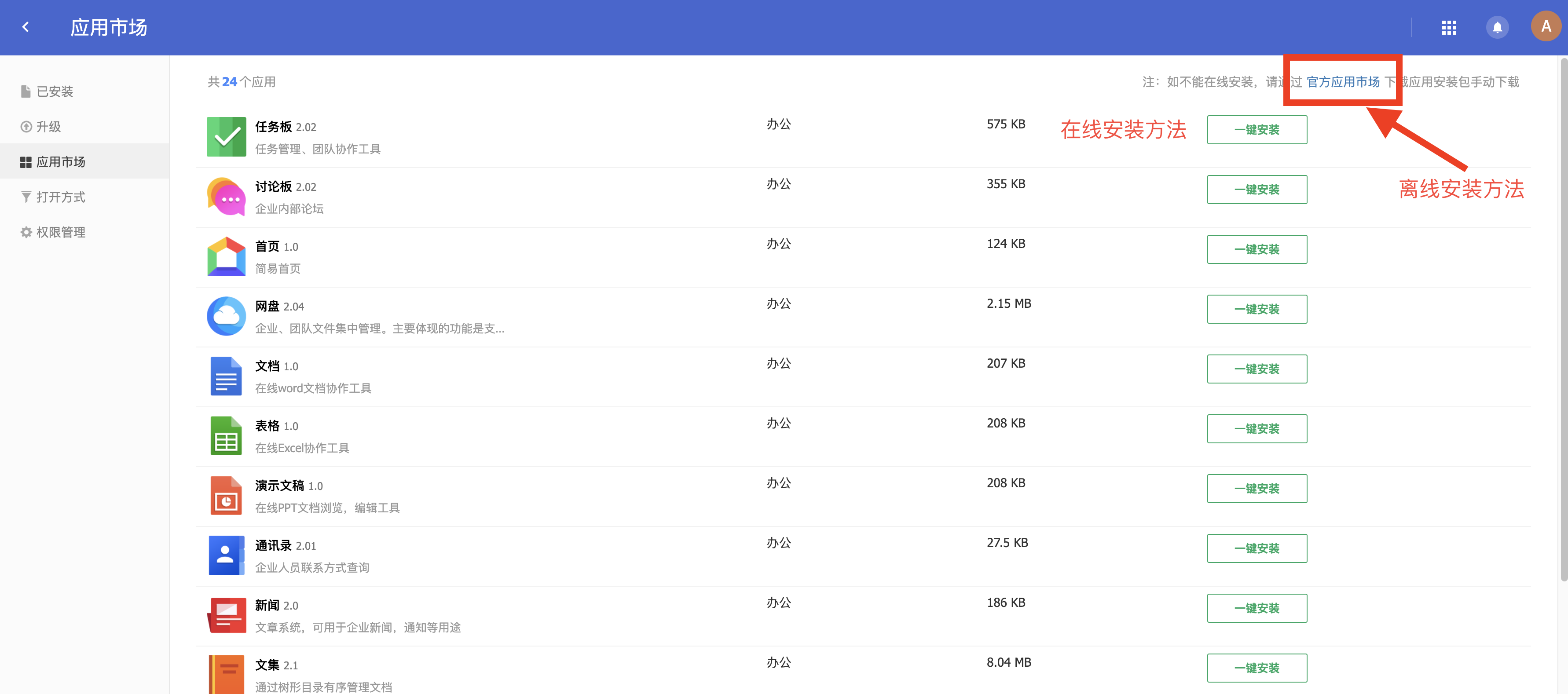This screenshot has width=1568, height=694.
Task: Select the 任务板 app icon
Action: point(226,136)
